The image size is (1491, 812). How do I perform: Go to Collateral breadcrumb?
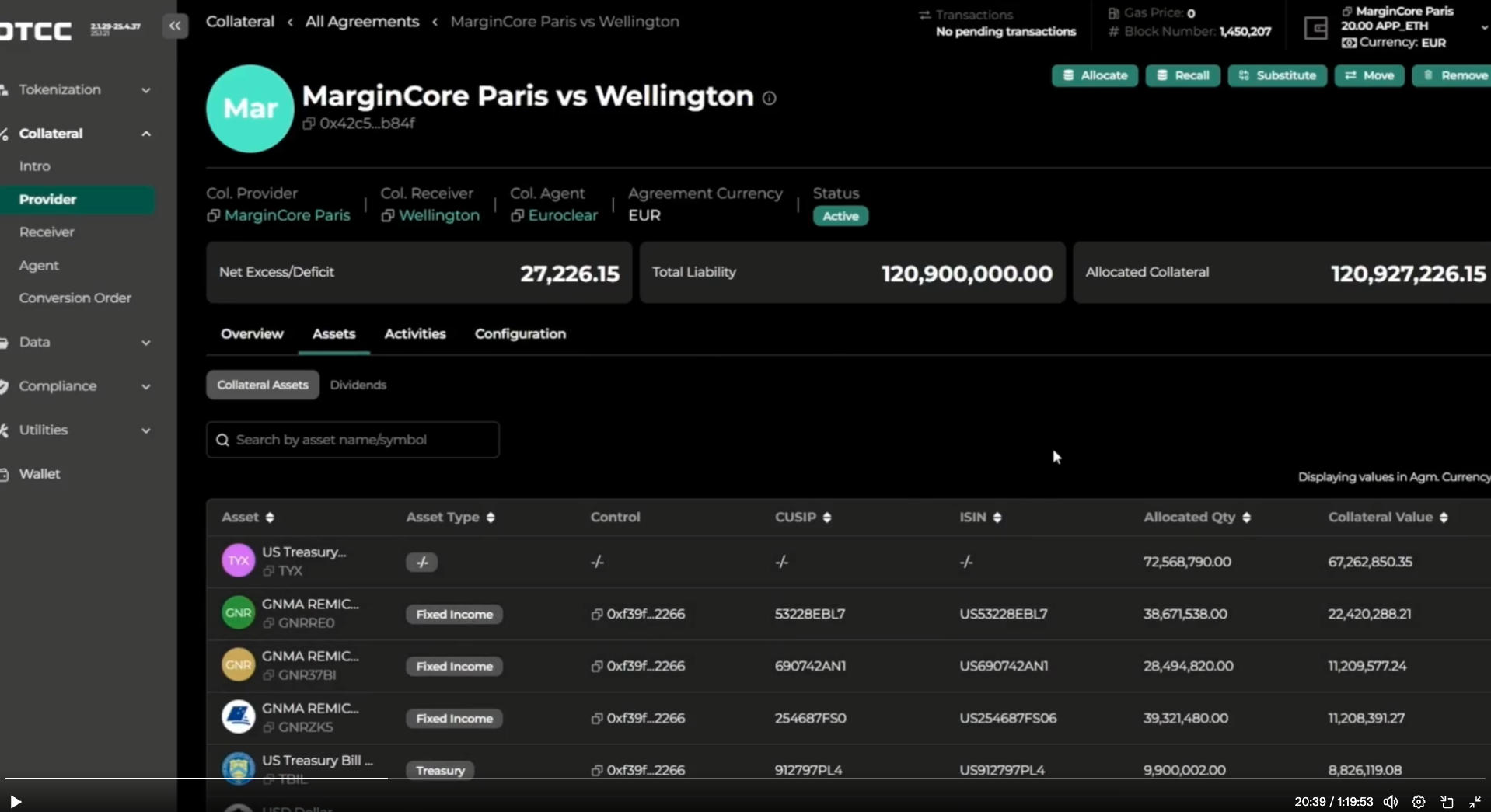(239, 22)
